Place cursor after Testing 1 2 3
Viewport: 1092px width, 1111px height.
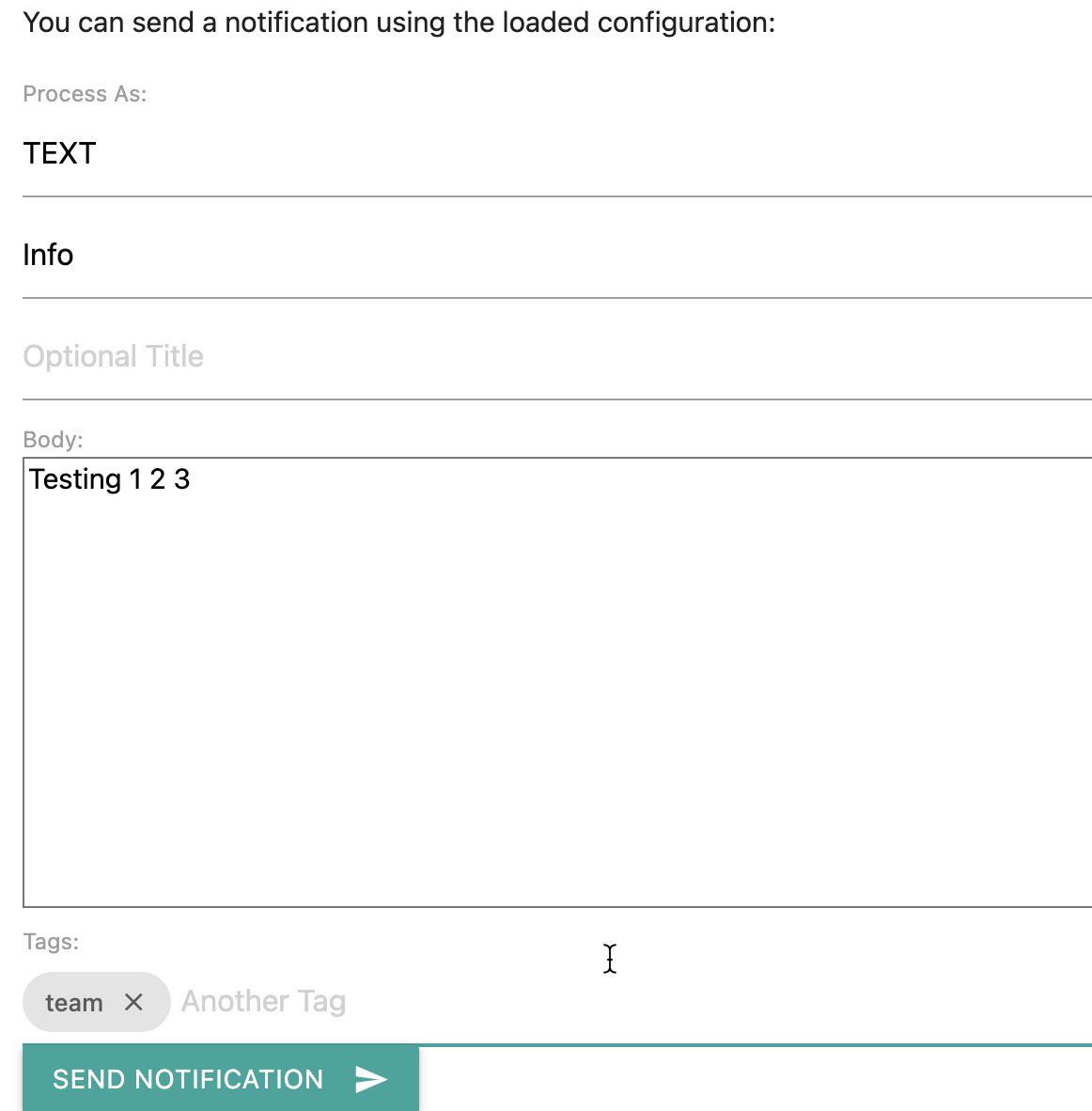click(192, 479)
